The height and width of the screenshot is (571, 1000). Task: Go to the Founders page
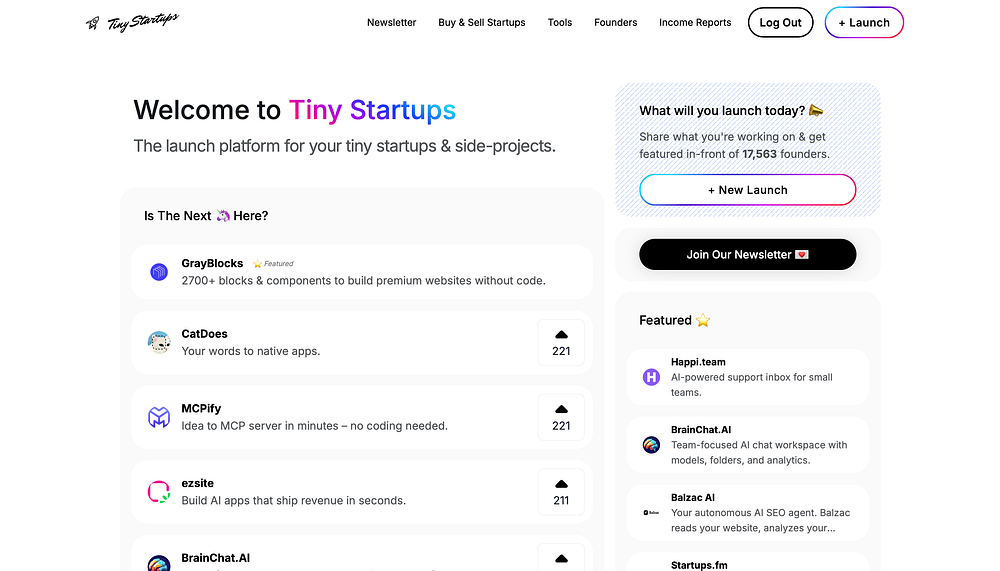[615, 22]
